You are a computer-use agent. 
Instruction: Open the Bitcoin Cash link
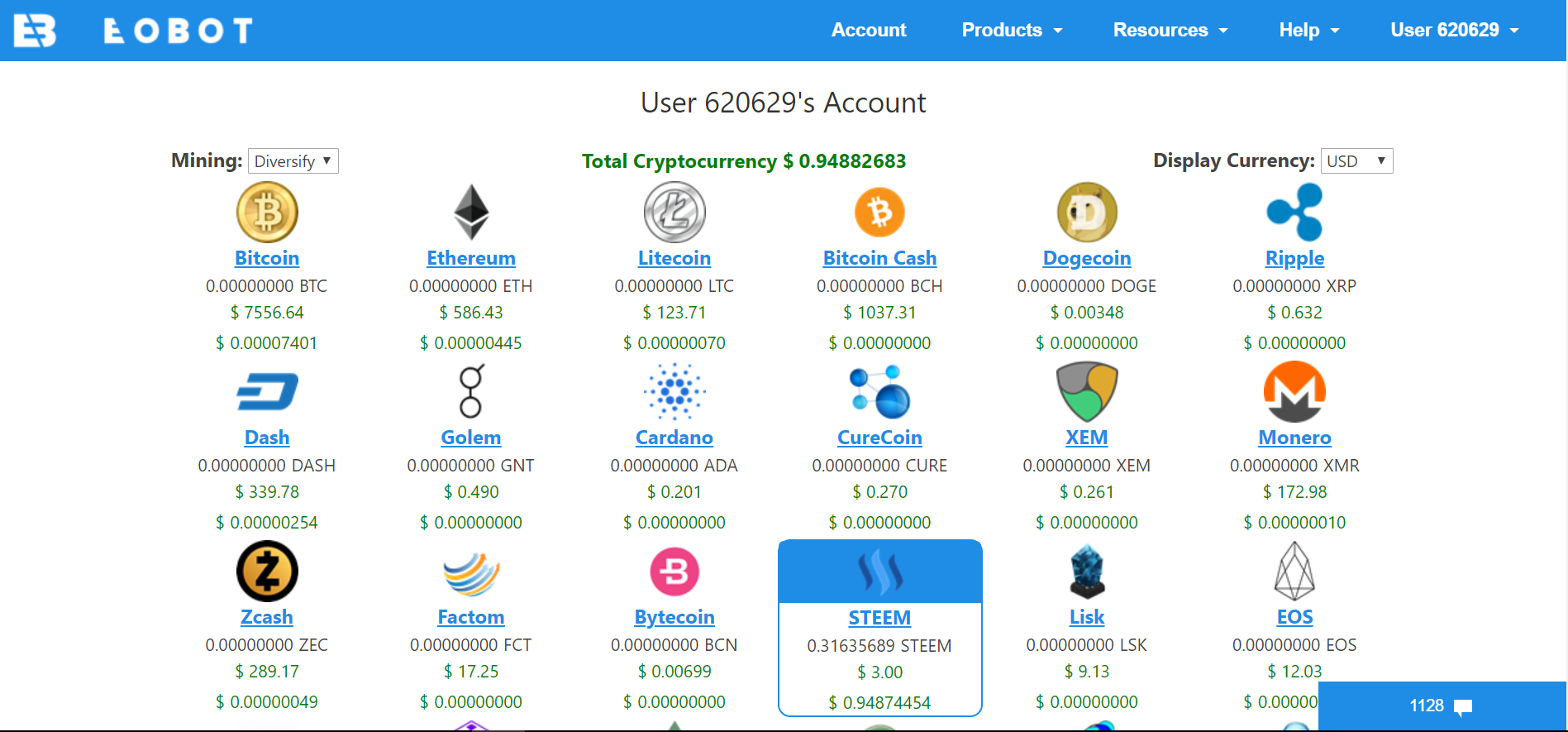click(879, 258)
